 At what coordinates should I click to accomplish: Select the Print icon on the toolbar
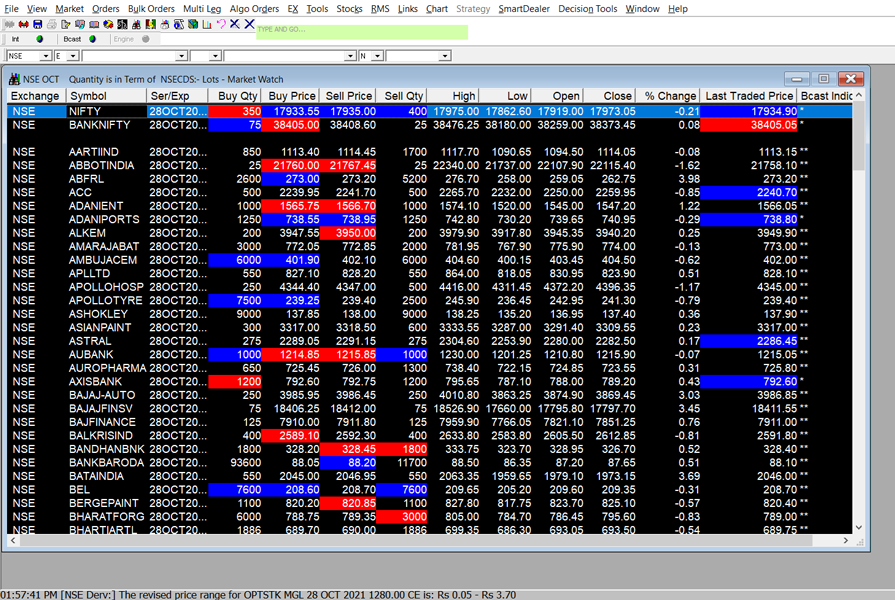click(x=51, y=28)
